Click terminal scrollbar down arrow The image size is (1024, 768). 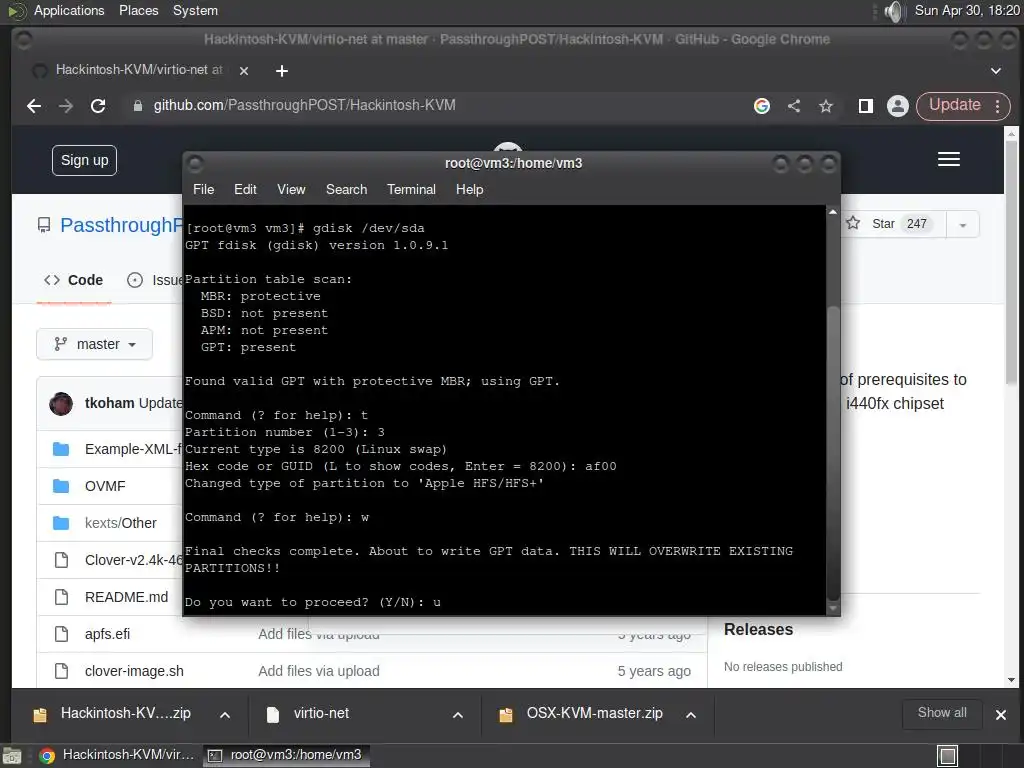tap(833, 608)
